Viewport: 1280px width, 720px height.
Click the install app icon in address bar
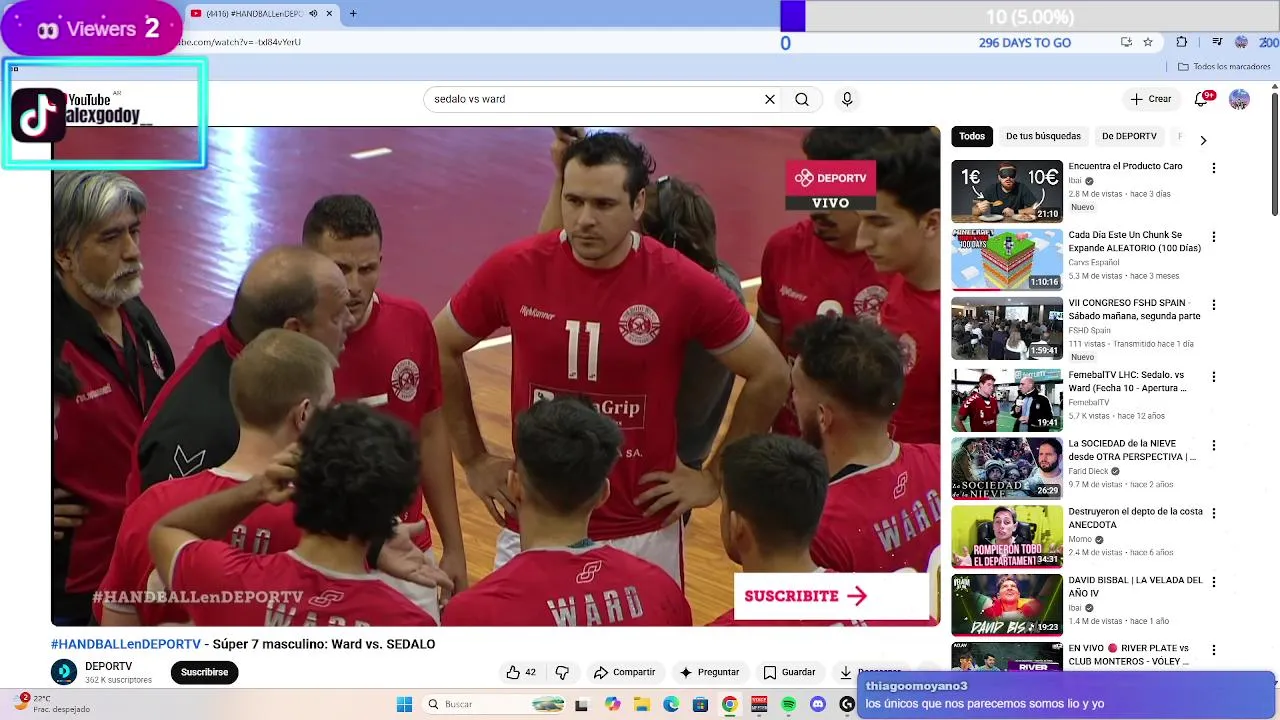[x=1126, y=42]
